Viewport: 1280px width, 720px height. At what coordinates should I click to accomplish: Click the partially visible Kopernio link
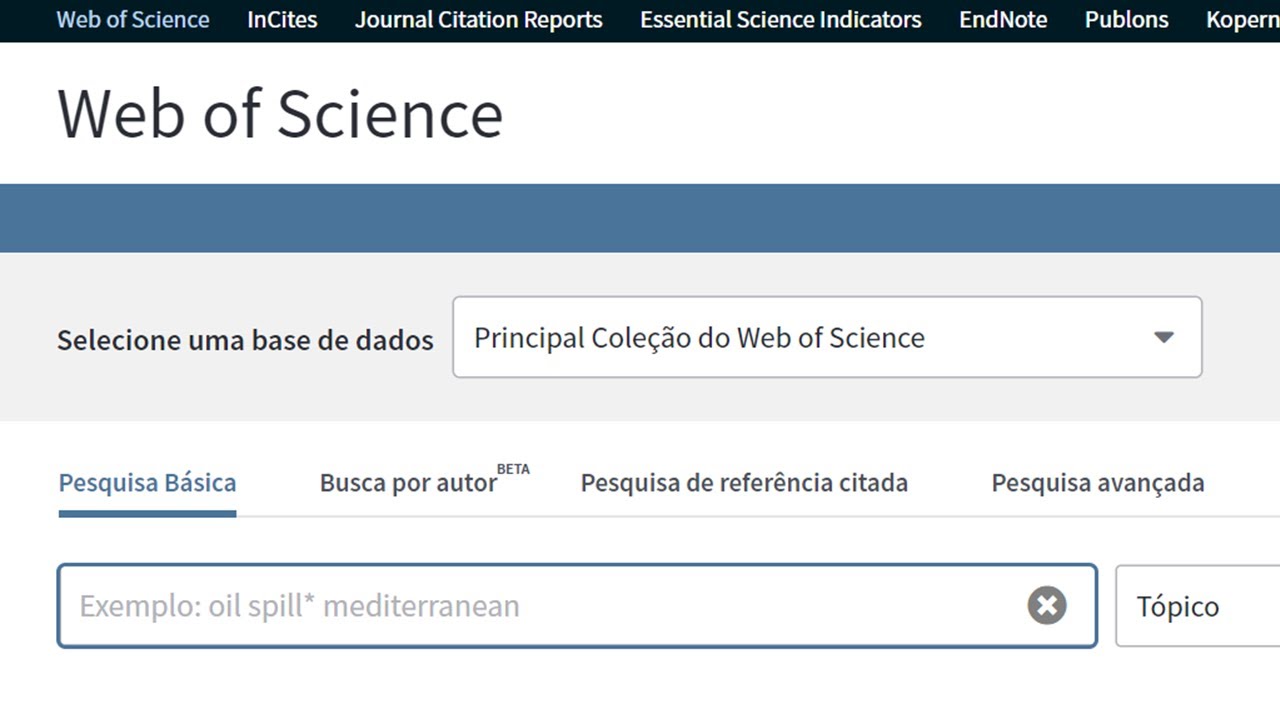pyautogui.click(x=1242, y=20)
